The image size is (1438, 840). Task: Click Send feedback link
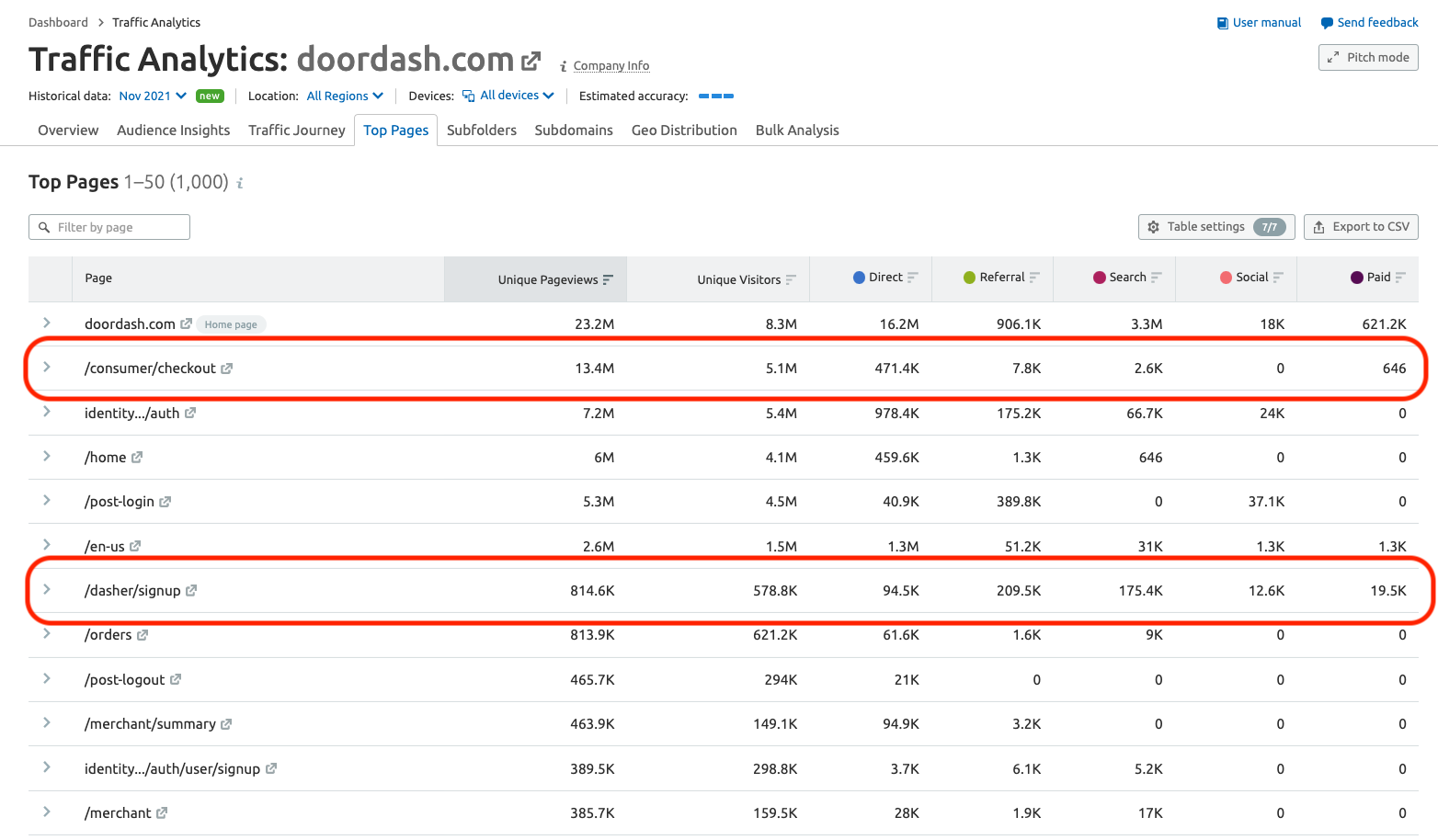point(1369,23)
